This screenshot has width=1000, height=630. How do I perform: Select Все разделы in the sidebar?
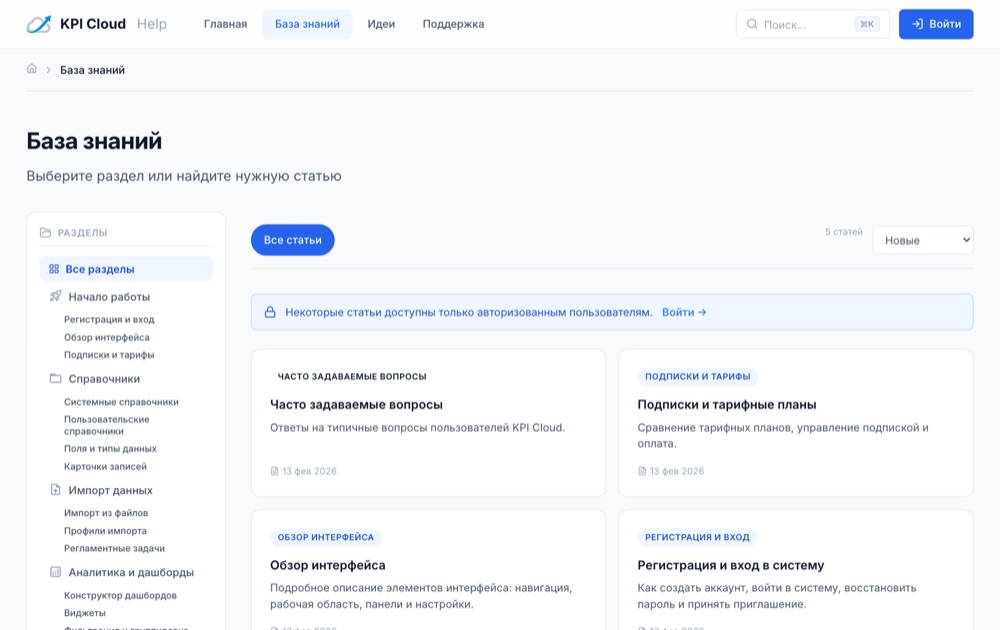point(126,269)
